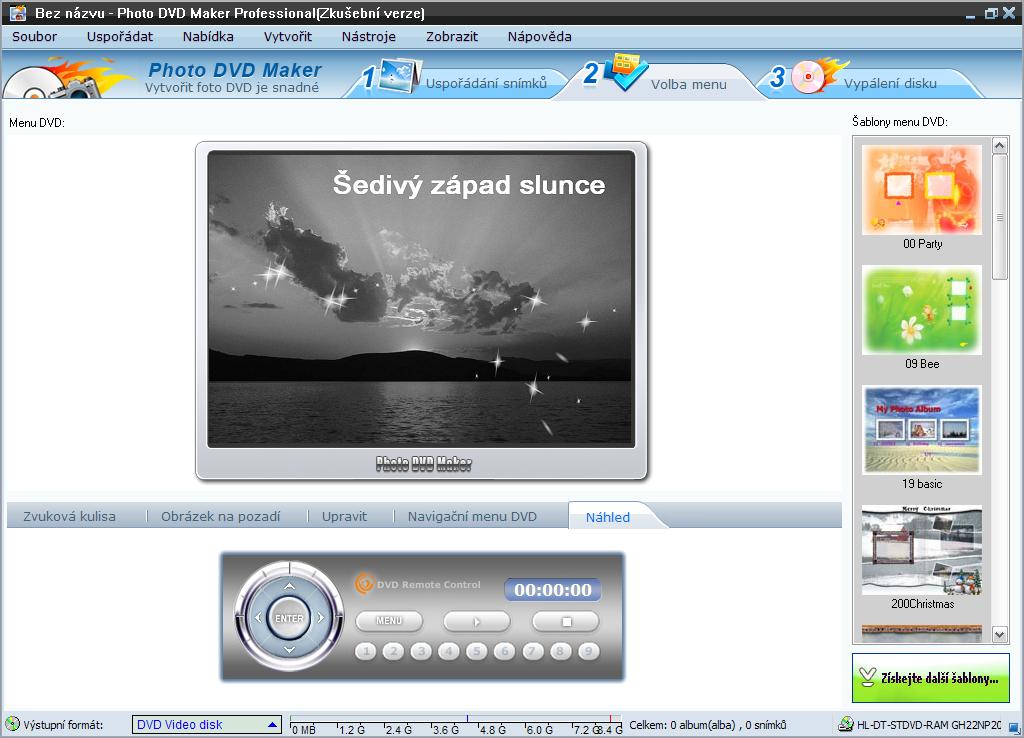Image resolution: width=1024 pixels, height=738 pixels.
Task: Click the remote's up arrow
Action: (x=289, y=586)
